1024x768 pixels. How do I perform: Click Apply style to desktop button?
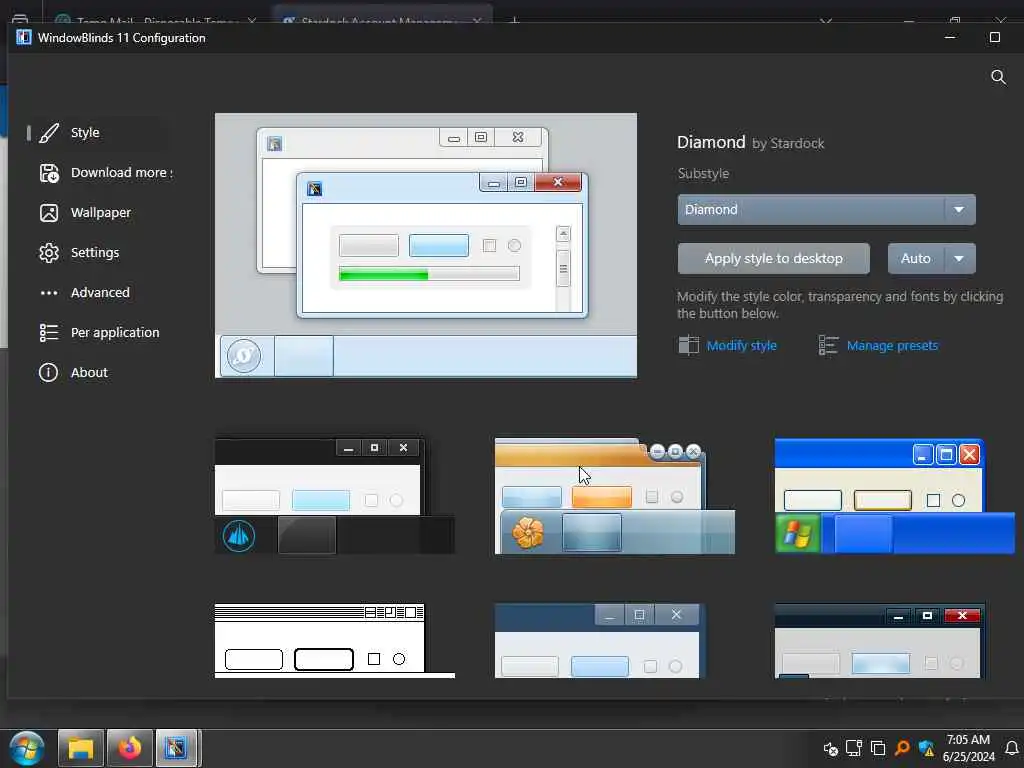[x=773, y=259]
